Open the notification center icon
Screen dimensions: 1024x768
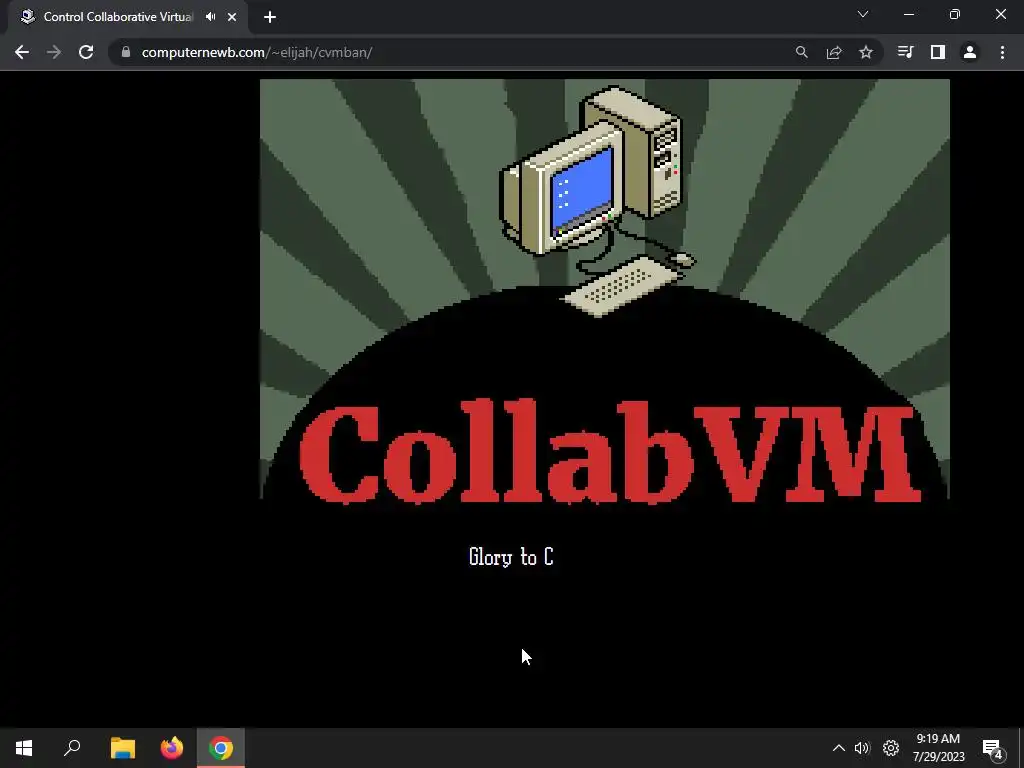coord(993,749)
